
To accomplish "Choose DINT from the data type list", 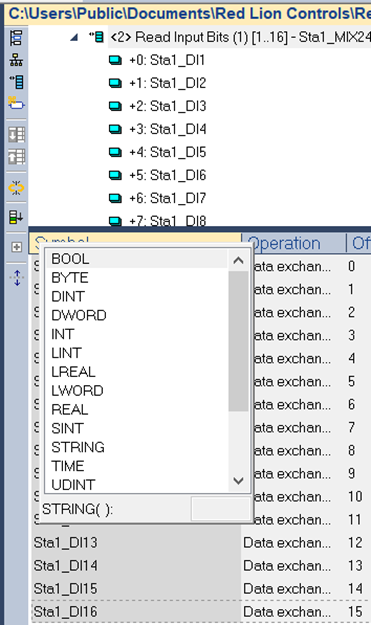I will pos(137,296).
